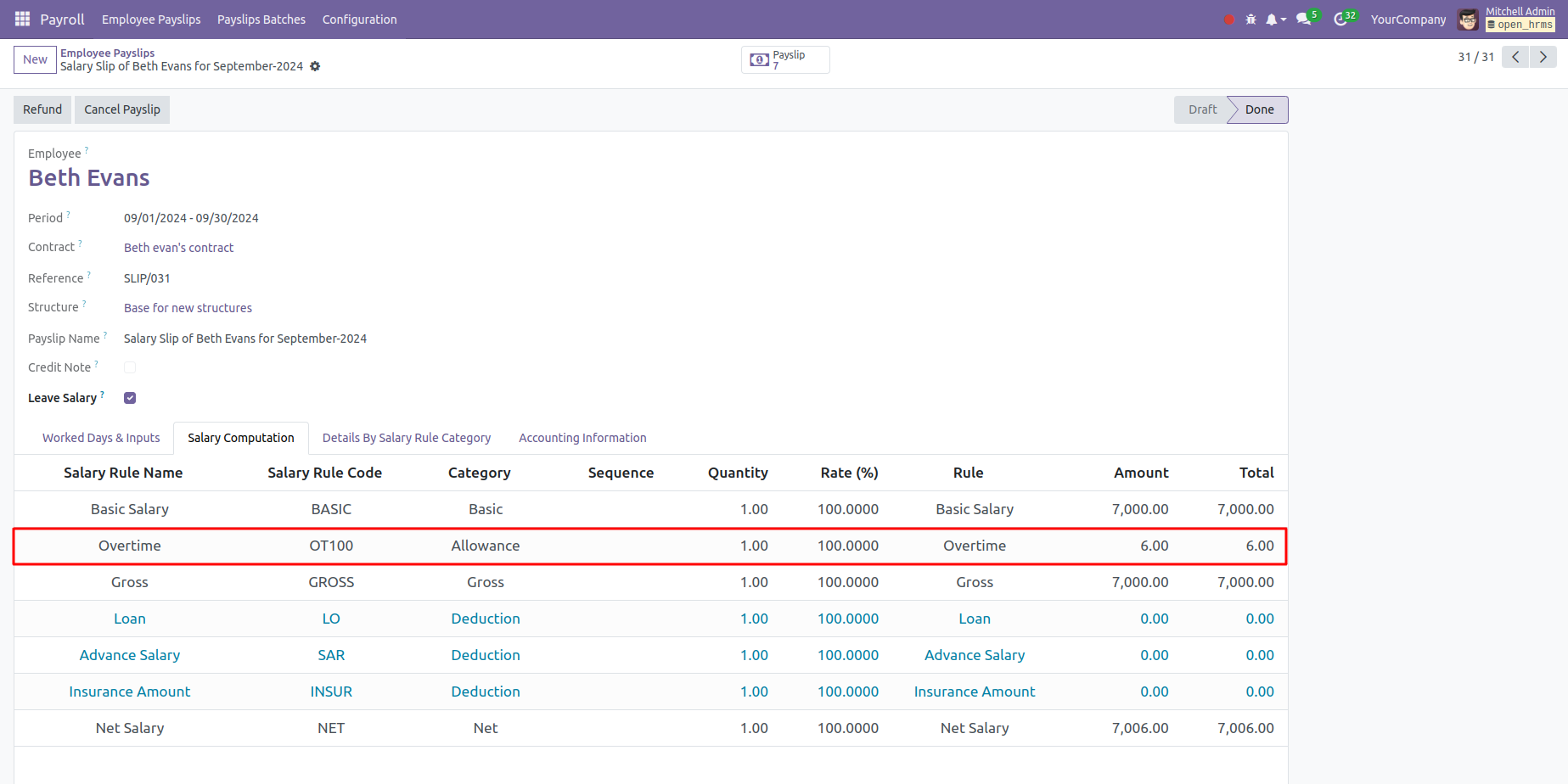Open the gear actions menu beside title
1568x784 pixels.
click(x=315, y=66)
